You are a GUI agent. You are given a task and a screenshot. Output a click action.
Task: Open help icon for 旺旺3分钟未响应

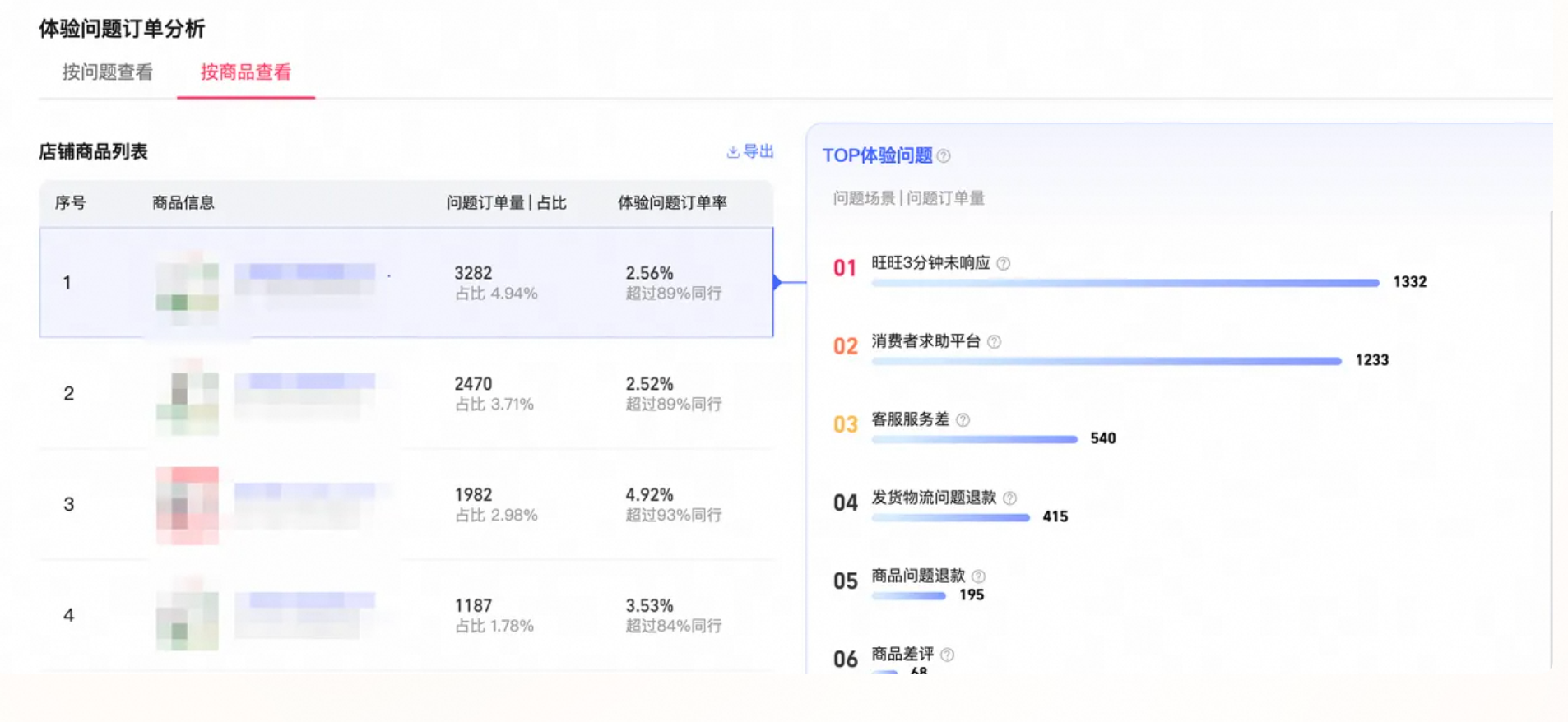[x=1004, y=264]
